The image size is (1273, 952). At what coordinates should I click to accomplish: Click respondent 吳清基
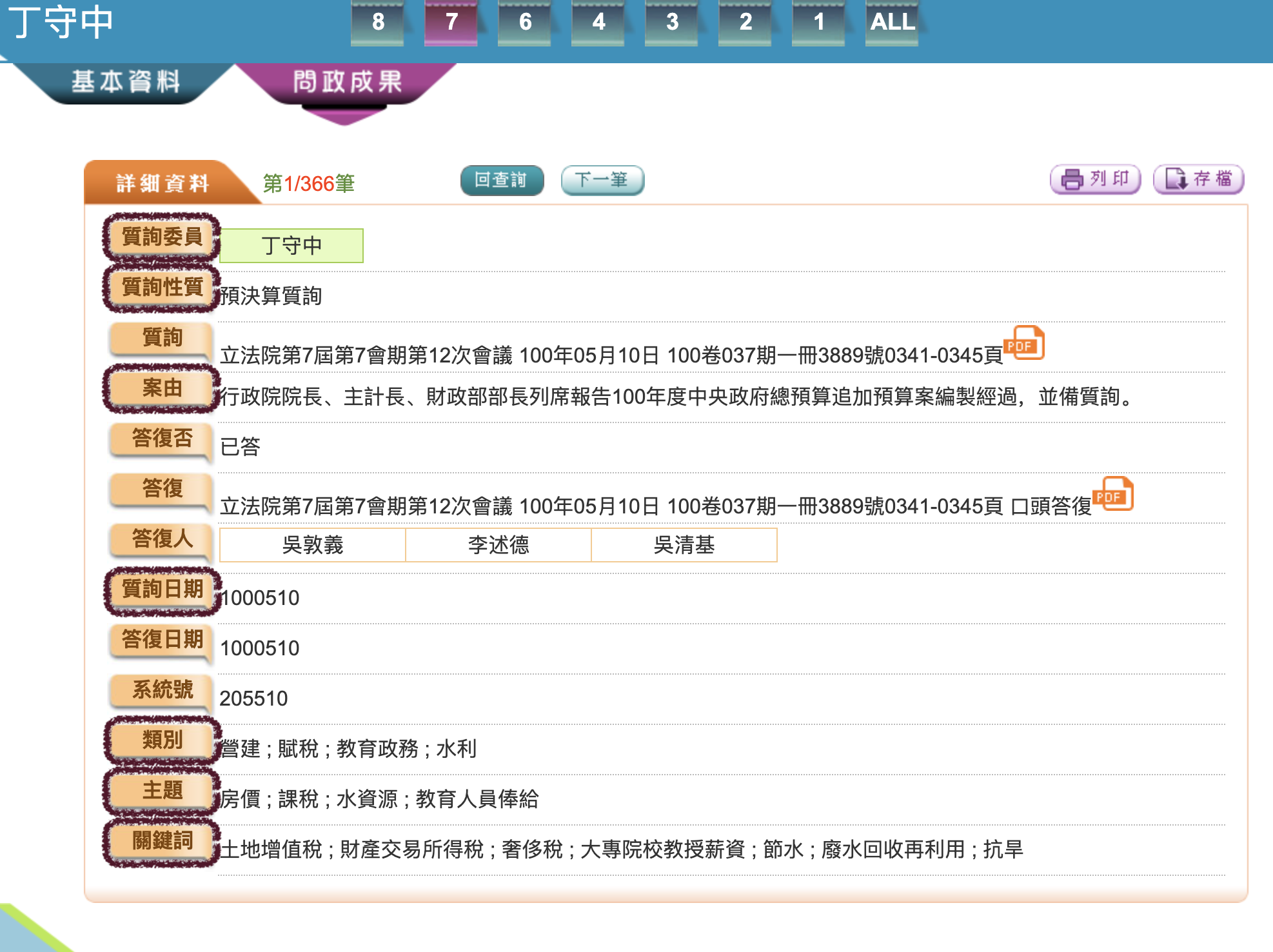684,545
